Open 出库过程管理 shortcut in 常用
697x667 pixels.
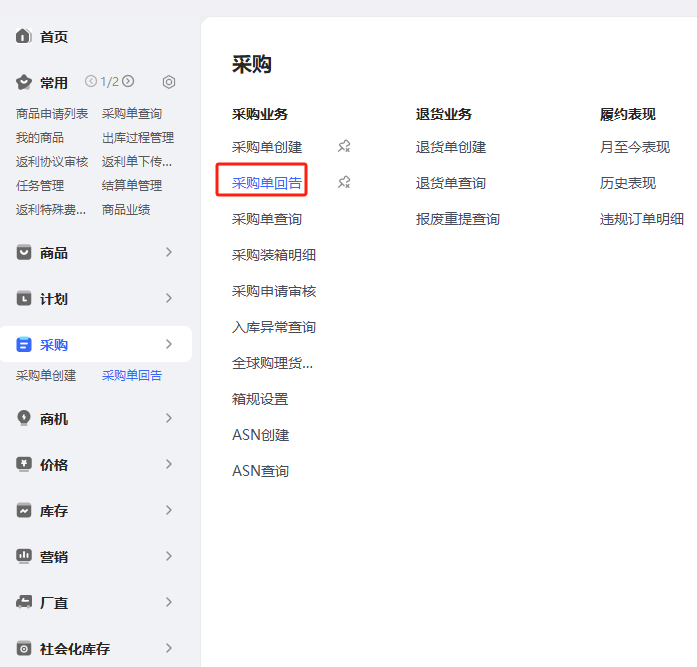tap(137, 137)
